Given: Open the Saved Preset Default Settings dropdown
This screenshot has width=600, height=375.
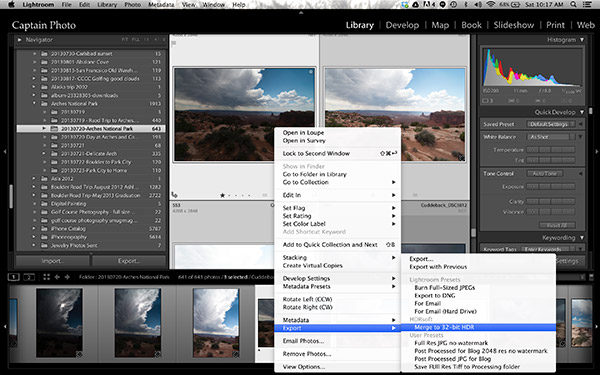Looking at the screenshot, I should point(551,124).
